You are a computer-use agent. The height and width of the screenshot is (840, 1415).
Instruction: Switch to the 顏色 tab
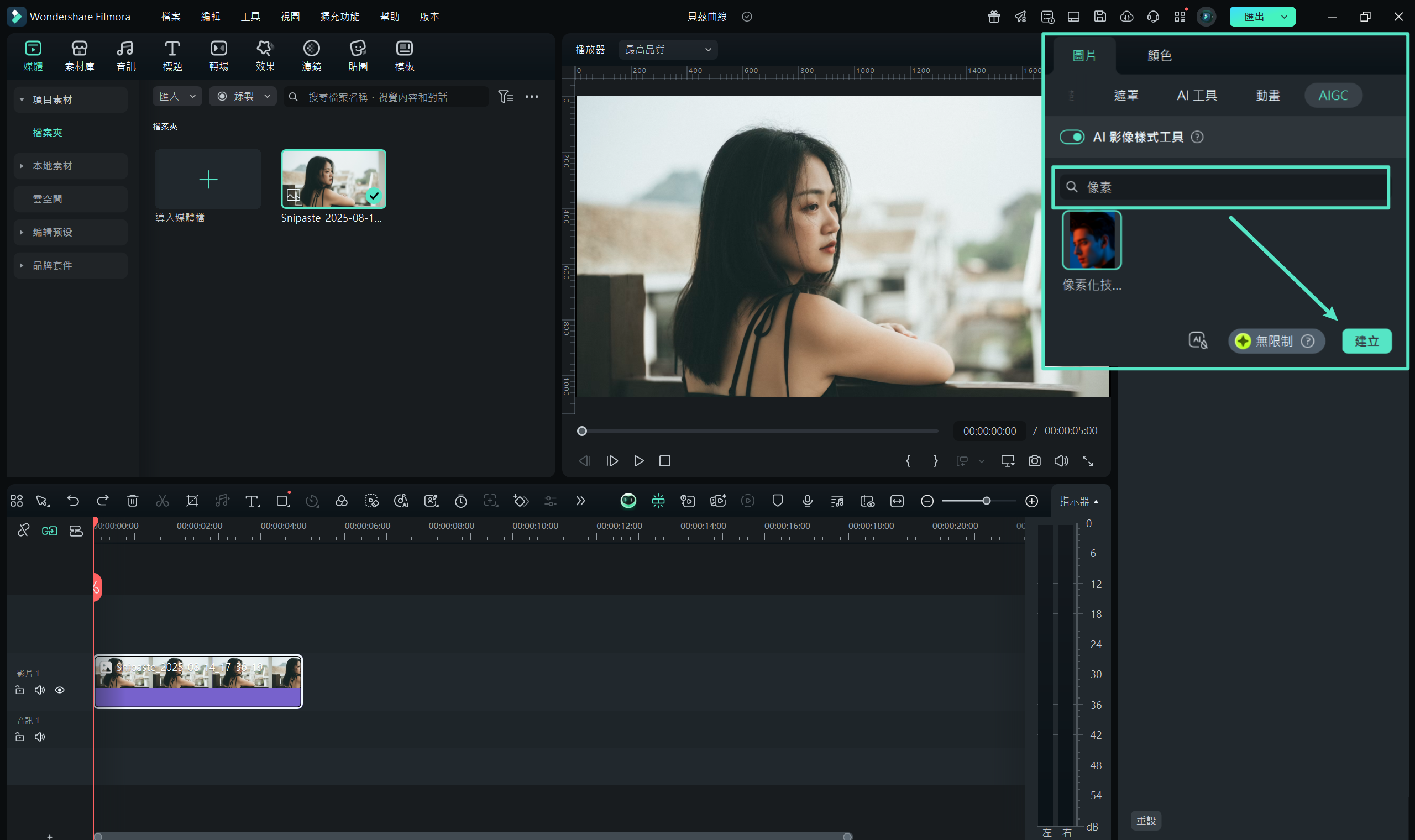[1159, 55]
